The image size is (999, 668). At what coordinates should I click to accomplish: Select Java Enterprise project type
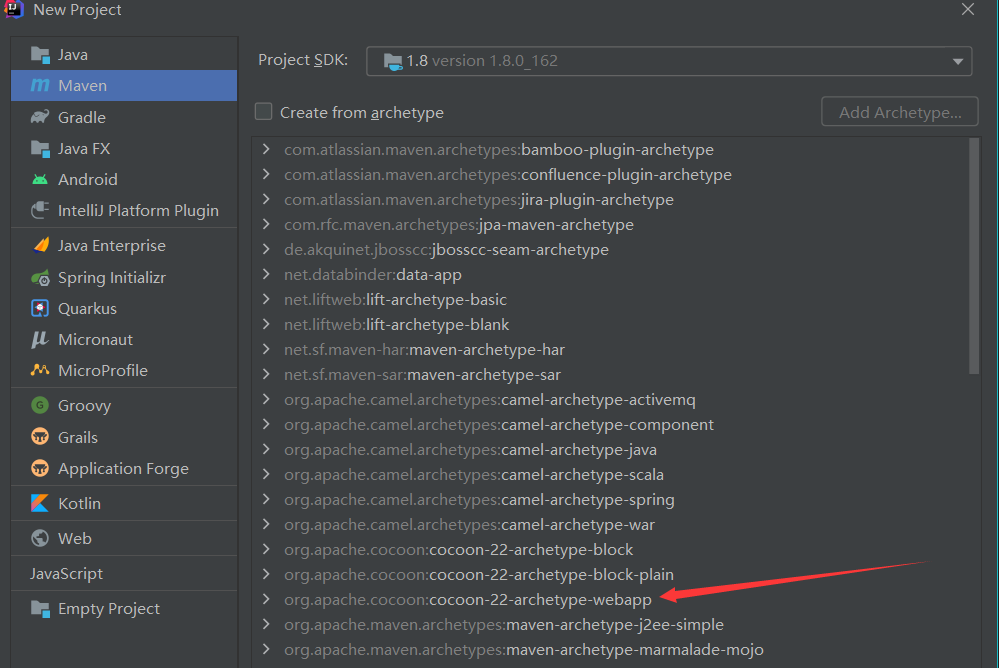(x=124, y=245)
